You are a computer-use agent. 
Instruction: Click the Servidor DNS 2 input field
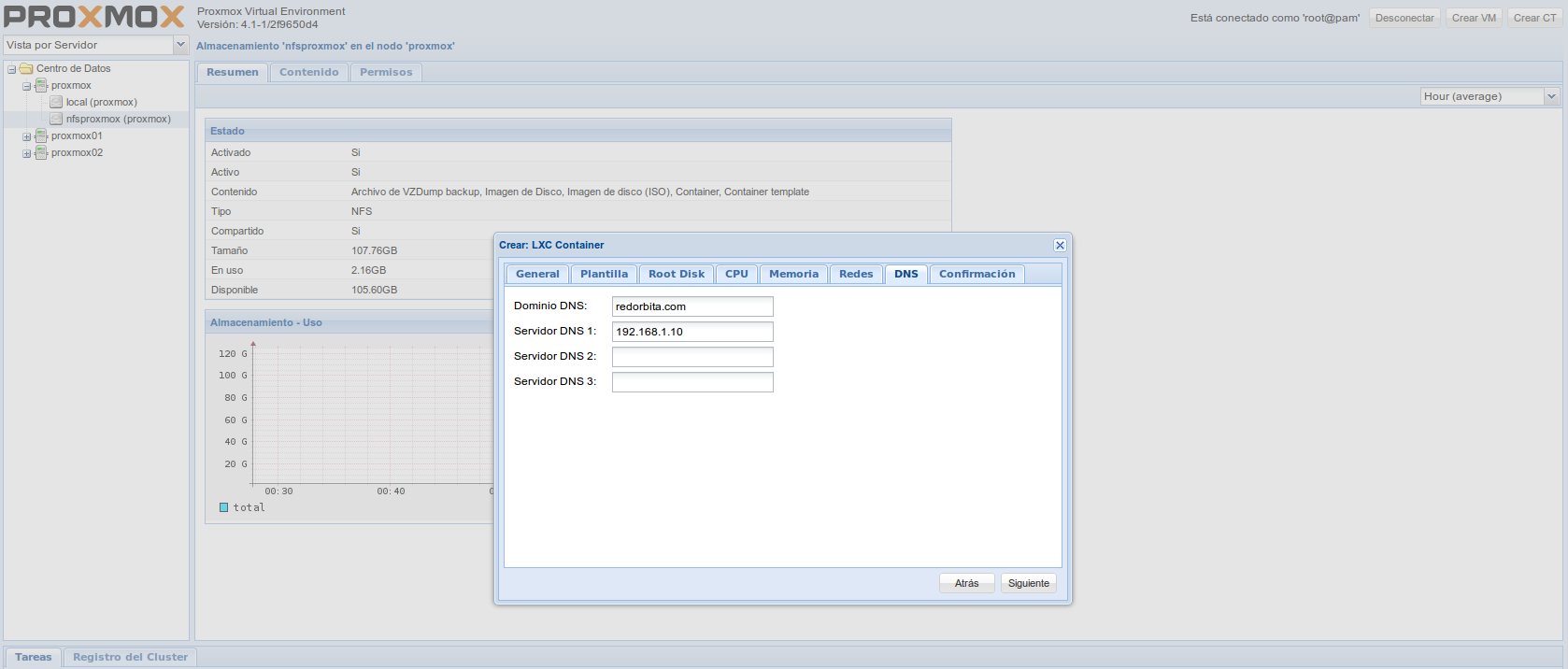[691, 357]
